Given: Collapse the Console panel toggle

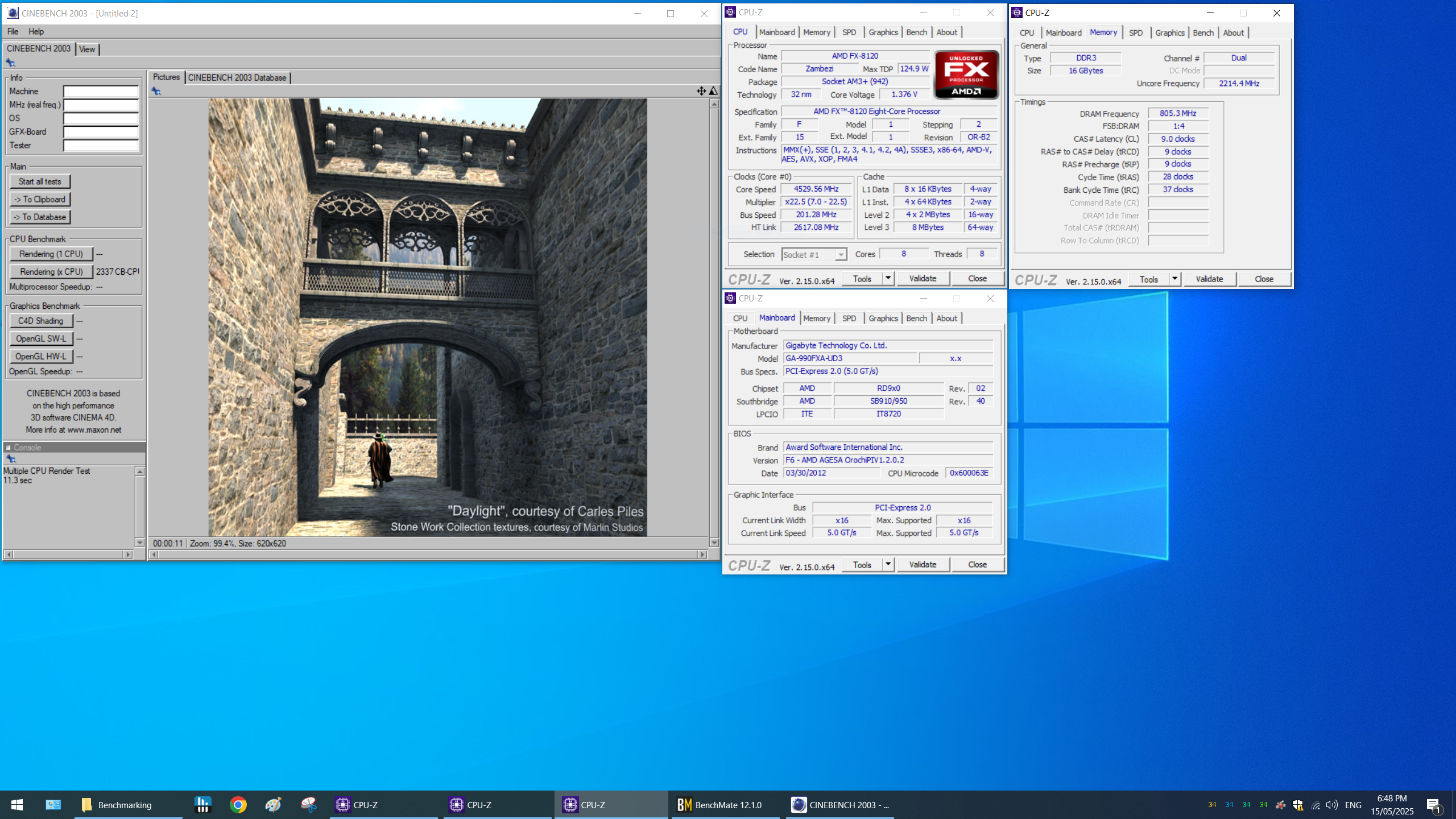Looking at the screenshot, I should 9,448.
